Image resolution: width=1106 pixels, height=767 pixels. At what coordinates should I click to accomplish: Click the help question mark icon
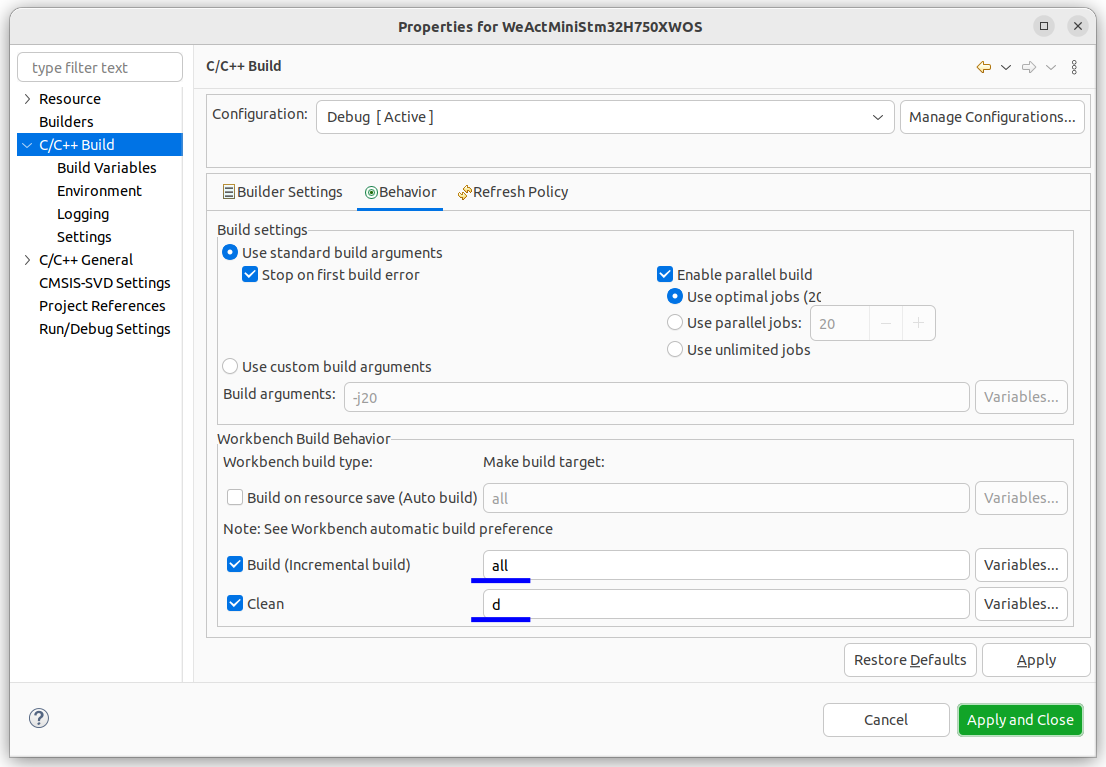39,718
